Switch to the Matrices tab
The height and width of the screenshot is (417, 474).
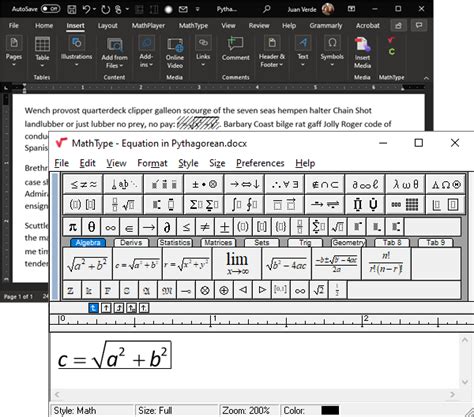click(x=218, y=242)
